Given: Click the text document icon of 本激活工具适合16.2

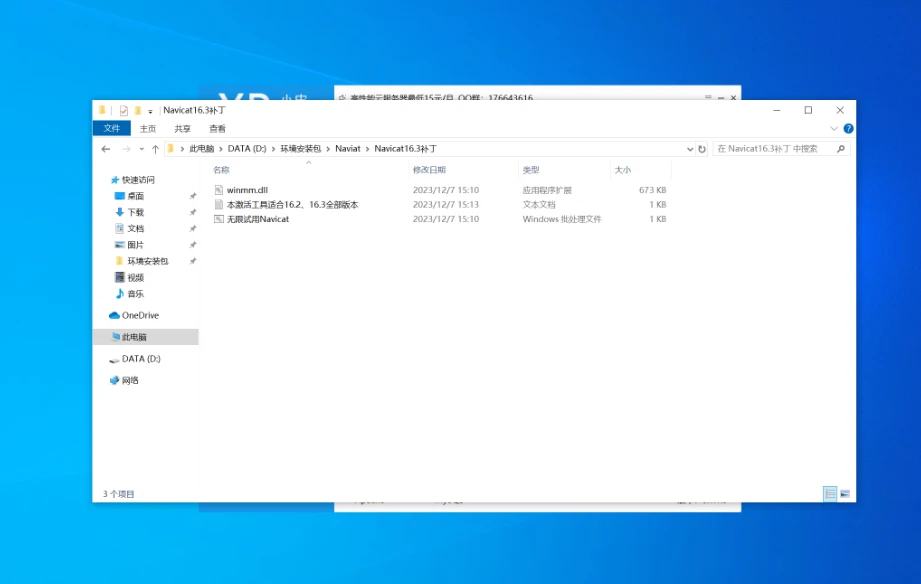Looking at the screenshot, I should click(x=219, y=204).
